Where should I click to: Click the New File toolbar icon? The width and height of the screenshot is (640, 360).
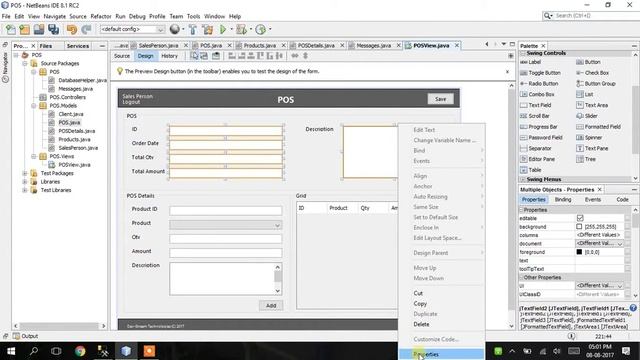pyautogui.click(x=11, y=29)
